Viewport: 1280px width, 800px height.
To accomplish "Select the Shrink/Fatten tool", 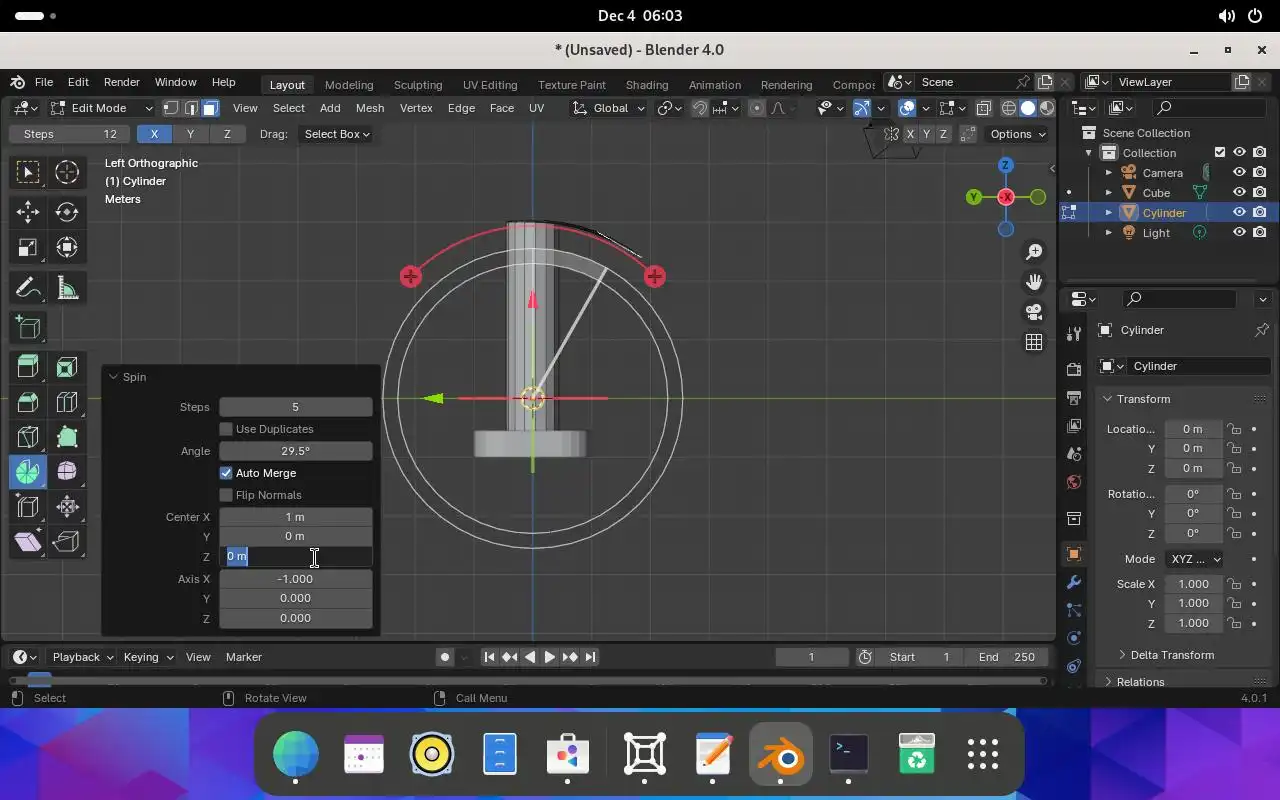I will pyautogui.click(x=67, y=507).
